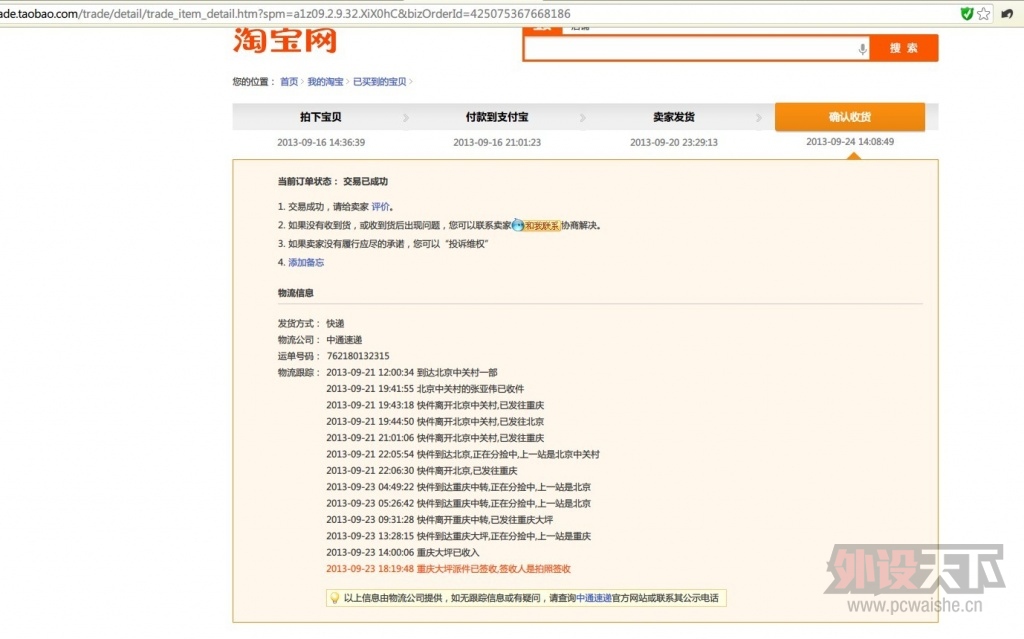Viewport: 1024px width, 639px height.
Task: Select the 付款到支付宝 step tab
Action: pos(497,117)
